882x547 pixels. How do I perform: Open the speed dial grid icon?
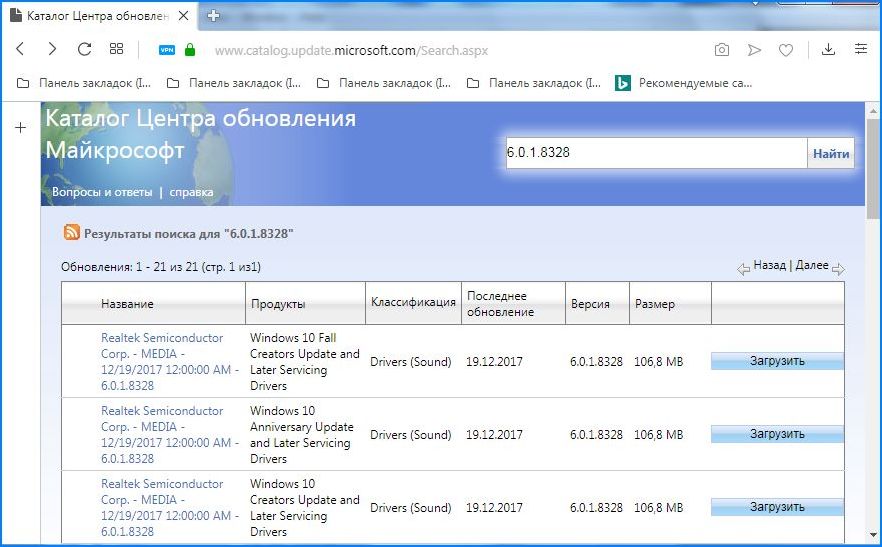(x=116, y=49)
